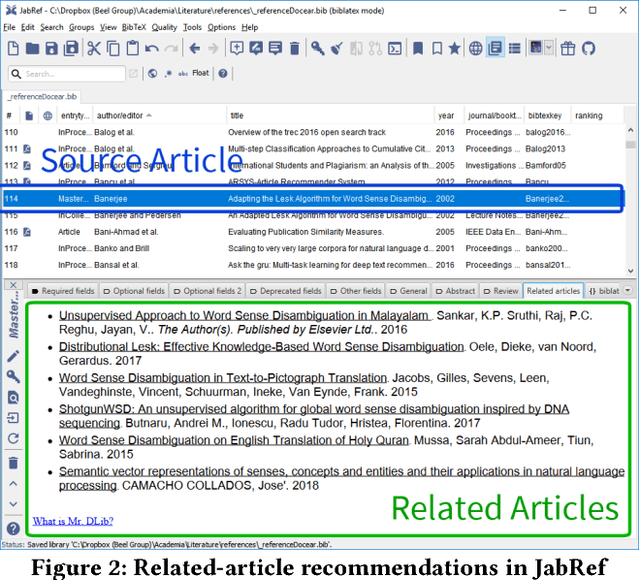Open the ShotgunWSD related article link
This screenshot has height=580, width=640.
(314, 416)
